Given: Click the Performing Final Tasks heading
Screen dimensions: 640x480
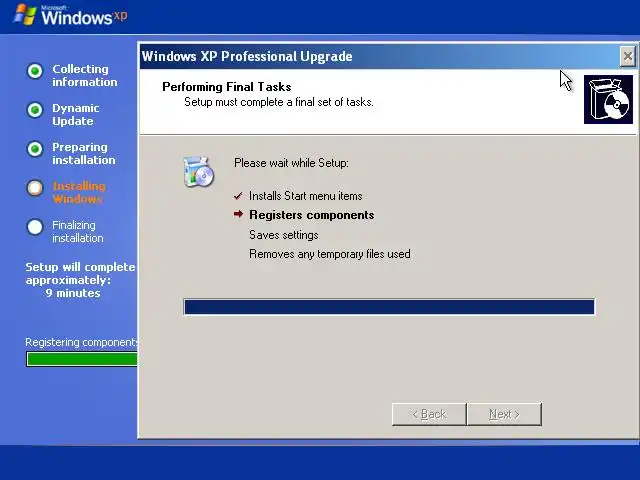Looking at the screenshot, I should click(227, 87).
